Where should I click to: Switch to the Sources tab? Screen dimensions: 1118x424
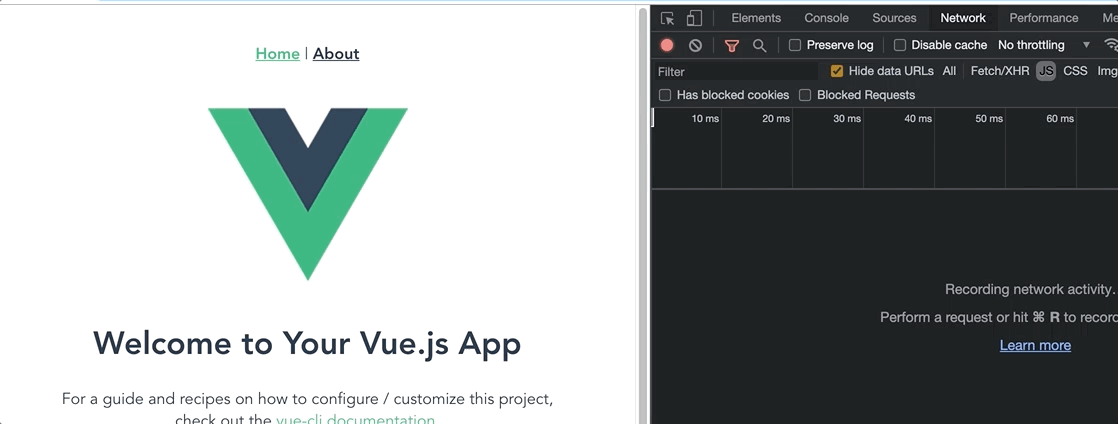pyautogui.click(x=894, y=19)
